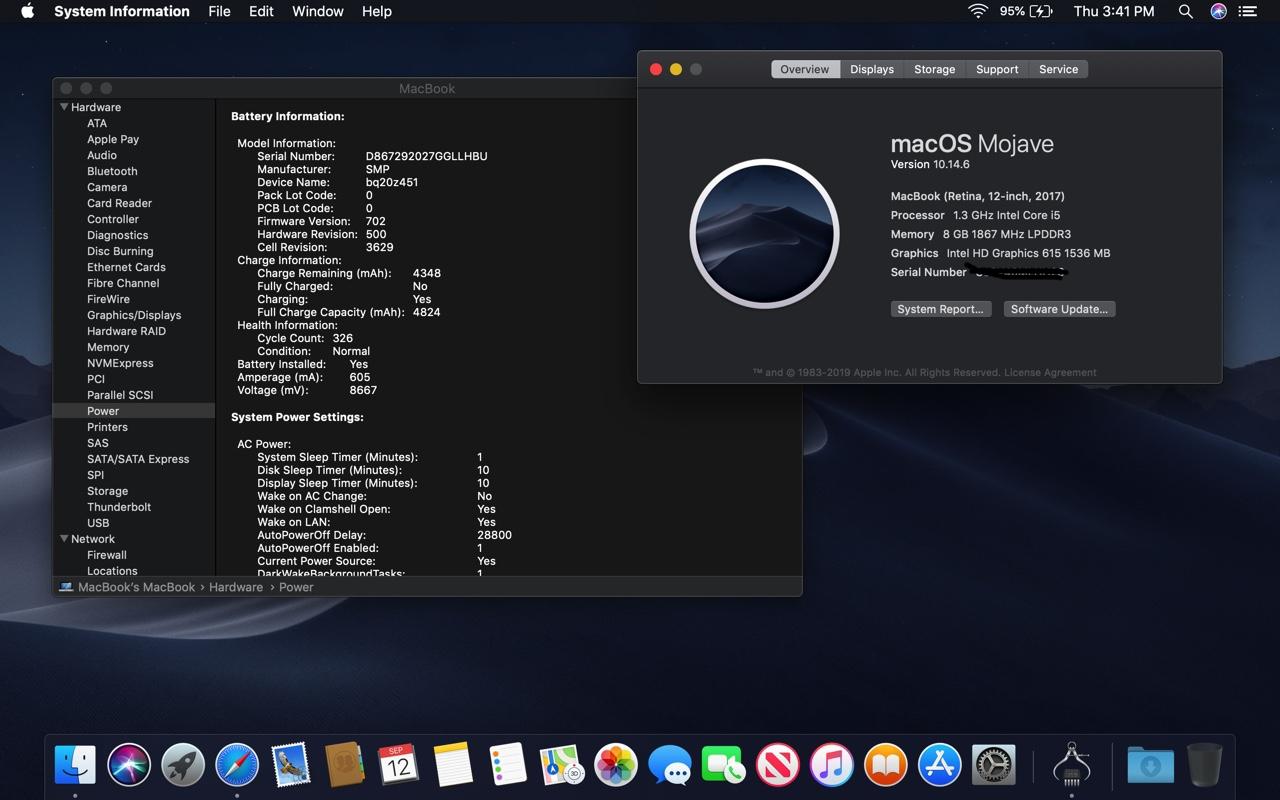Click Hardware in the path bar
The width and height of the screenshot is (1280, 800).
pos(236,587)
